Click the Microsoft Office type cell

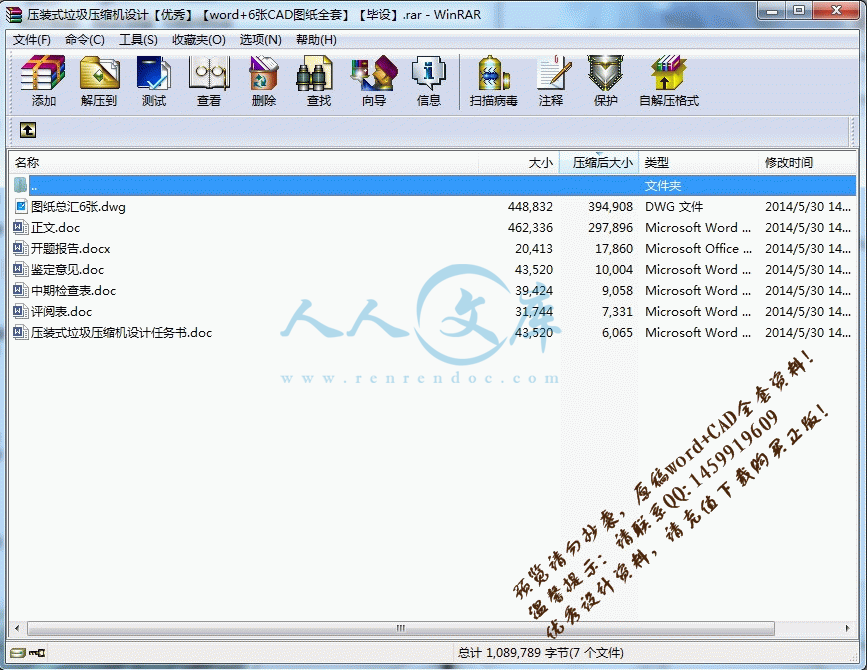click(x=698, y=249)
